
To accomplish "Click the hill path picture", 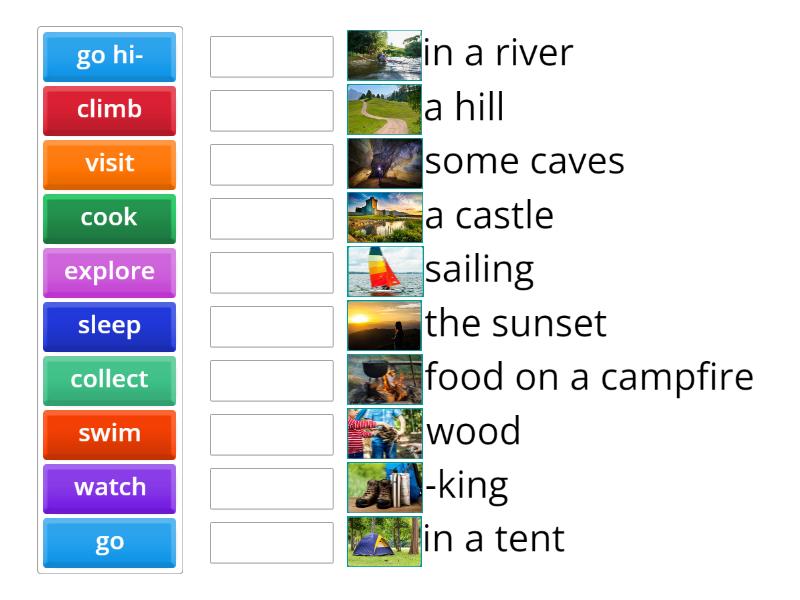I will point(384,110).
